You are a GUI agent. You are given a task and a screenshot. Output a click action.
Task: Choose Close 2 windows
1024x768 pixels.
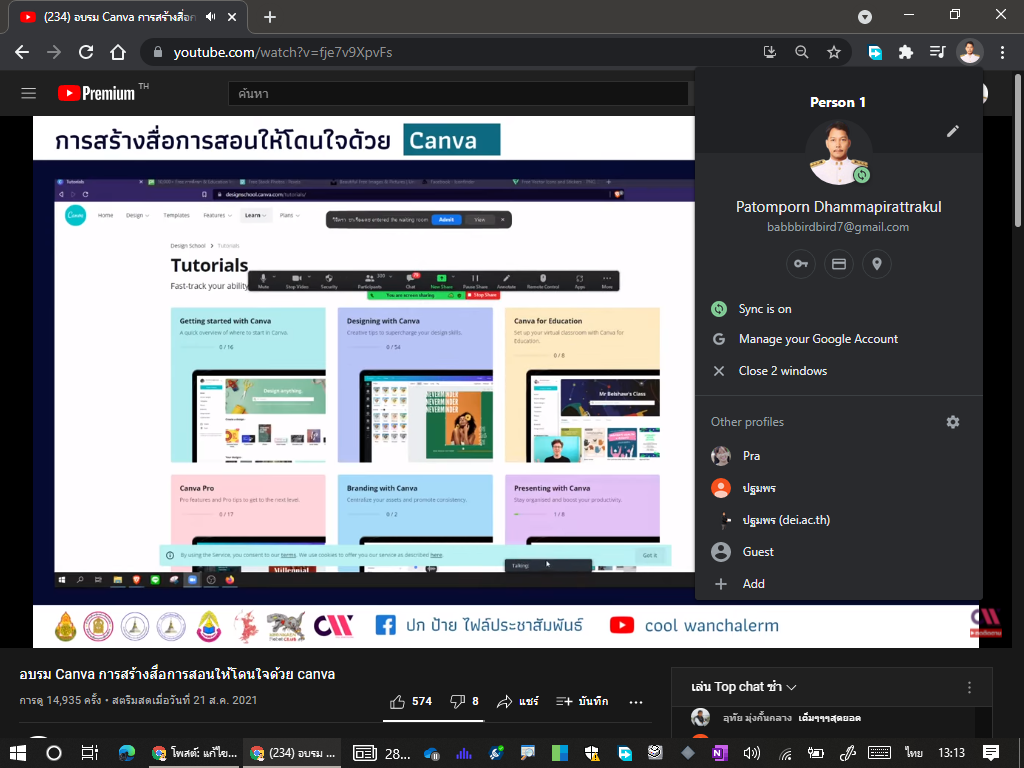point(839,371)
